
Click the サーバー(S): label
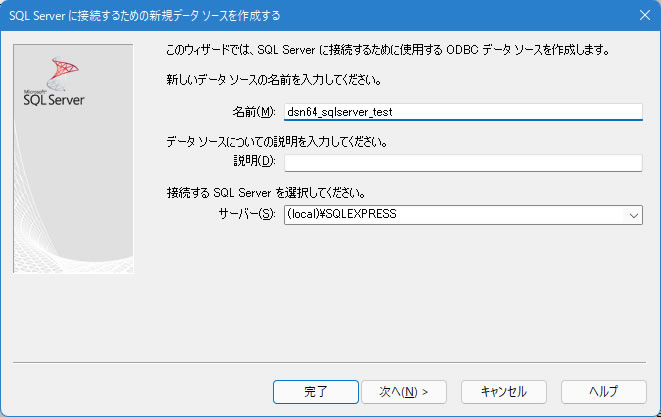246,214
